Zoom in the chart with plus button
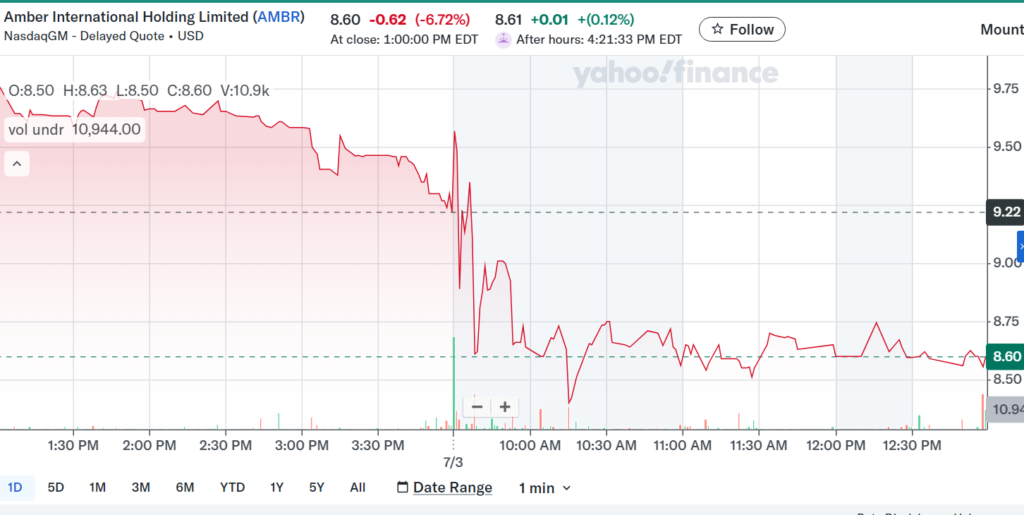The image size is (1024, 515). pos(505,407)
